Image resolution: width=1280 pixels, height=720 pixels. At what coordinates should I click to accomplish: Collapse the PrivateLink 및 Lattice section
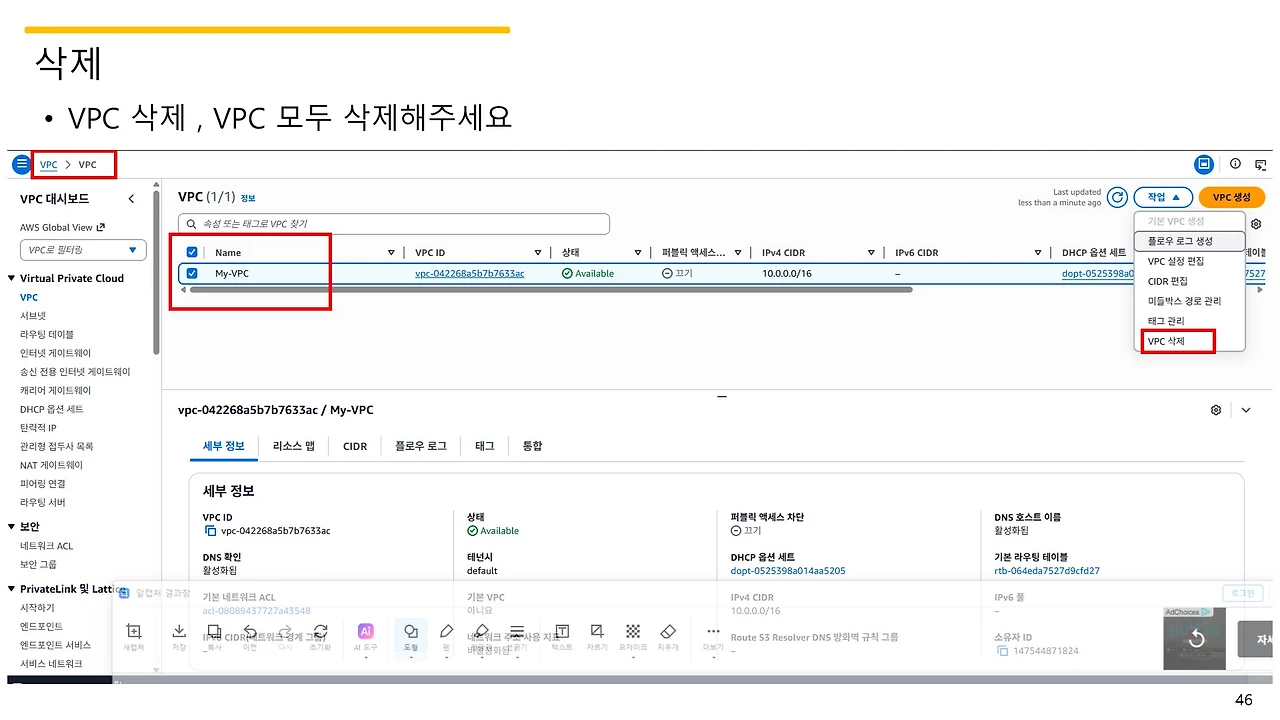tap(11, 589)
